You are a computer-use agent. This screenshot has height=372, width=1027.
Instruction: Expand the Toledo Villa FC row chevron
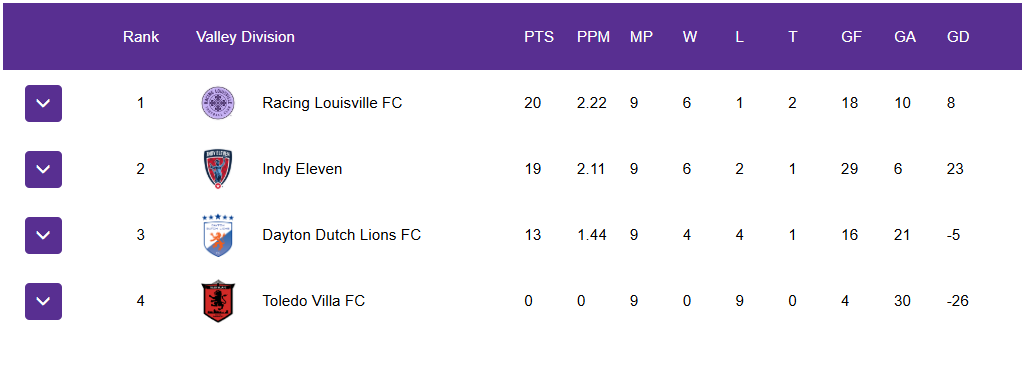click(43, 301)
